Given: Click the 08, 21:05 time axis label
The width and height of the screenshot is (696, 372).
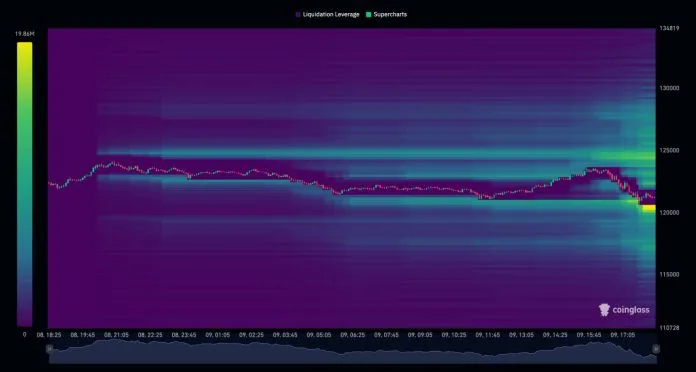Looking at the screenshot, I should (x=116, y=335).
